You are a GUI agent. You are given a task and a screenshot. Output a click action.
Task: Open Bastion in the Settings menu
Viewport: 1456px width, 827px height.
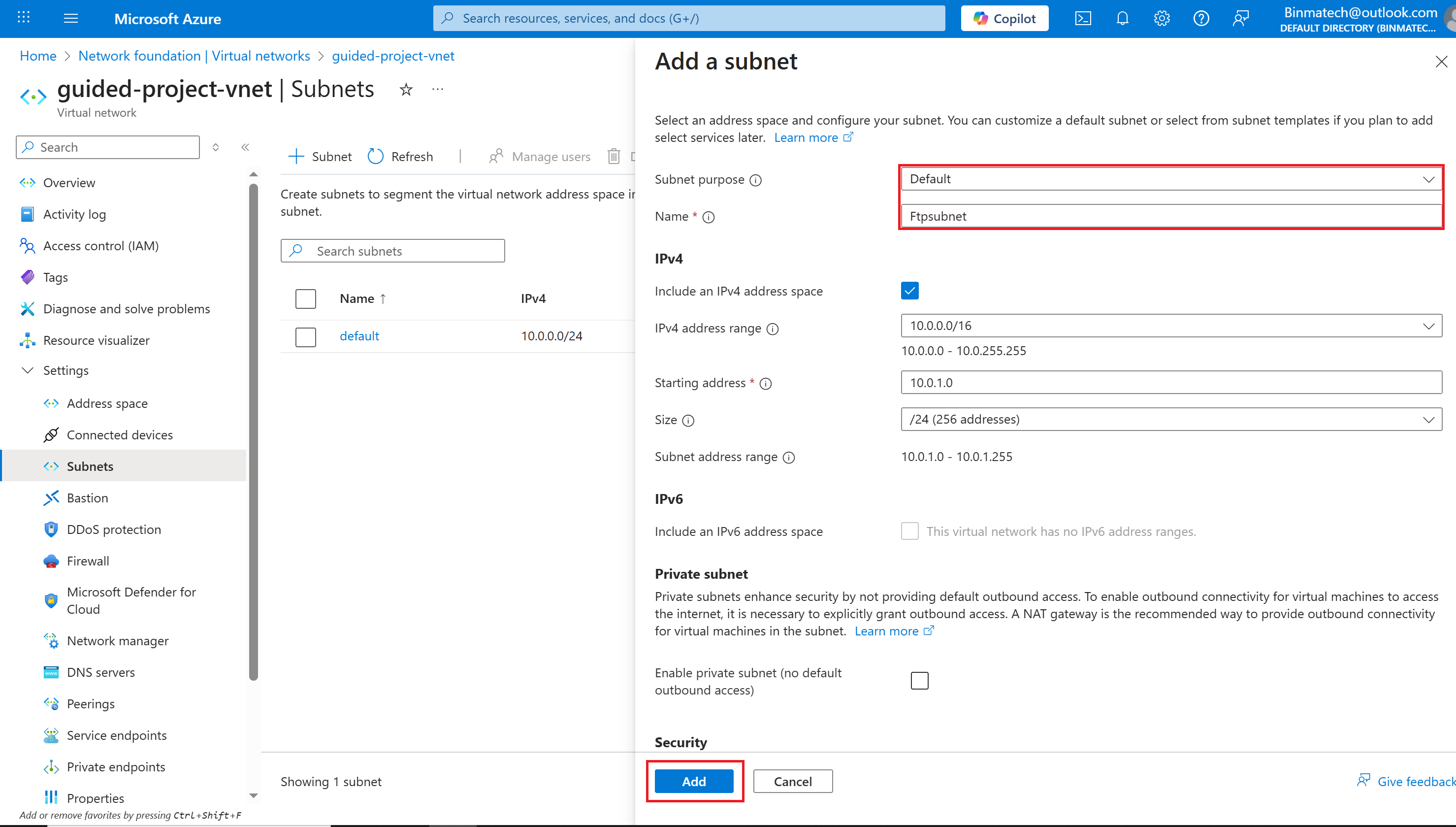pyautogui.click(x=88, y=497)
